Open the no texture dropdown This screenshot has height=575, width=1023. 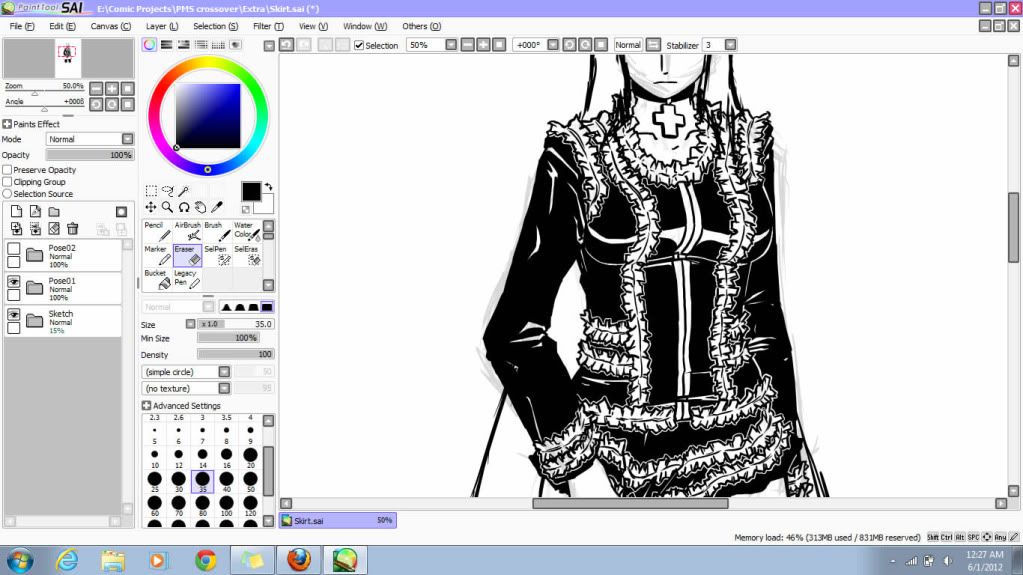click(x=224, y=388)
